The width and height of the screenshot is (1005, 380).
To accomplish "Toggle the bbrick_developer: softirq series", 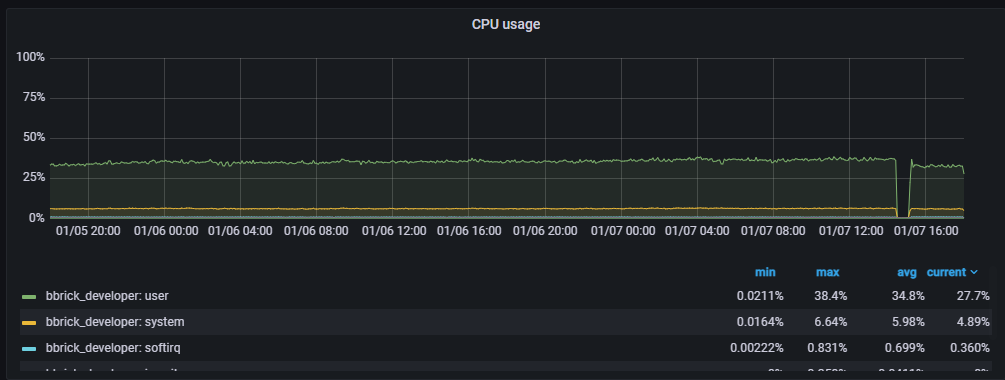I will [113, 348].
